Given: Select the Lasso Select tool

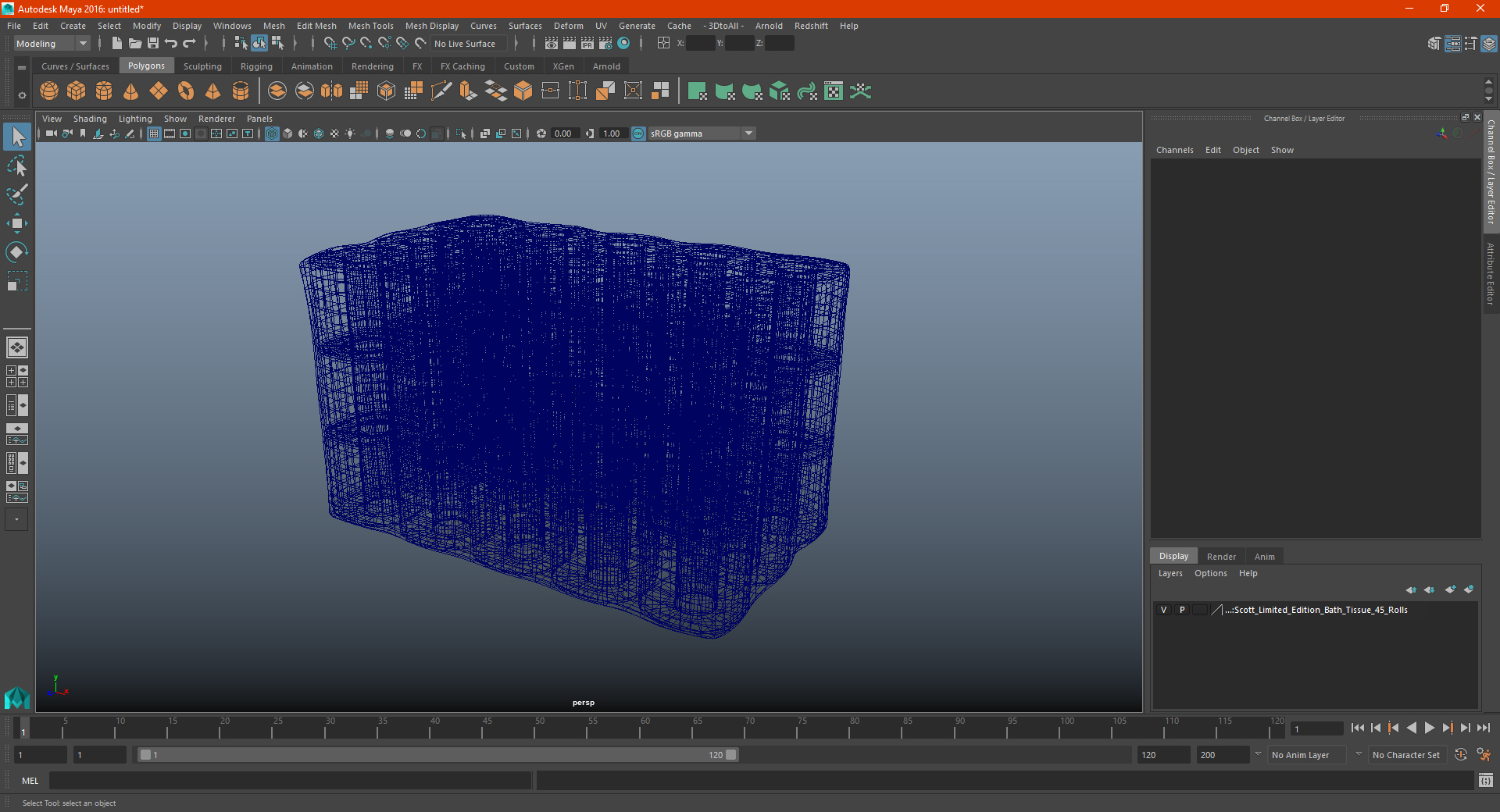Looking at the screenshot, I should (17, 166).
